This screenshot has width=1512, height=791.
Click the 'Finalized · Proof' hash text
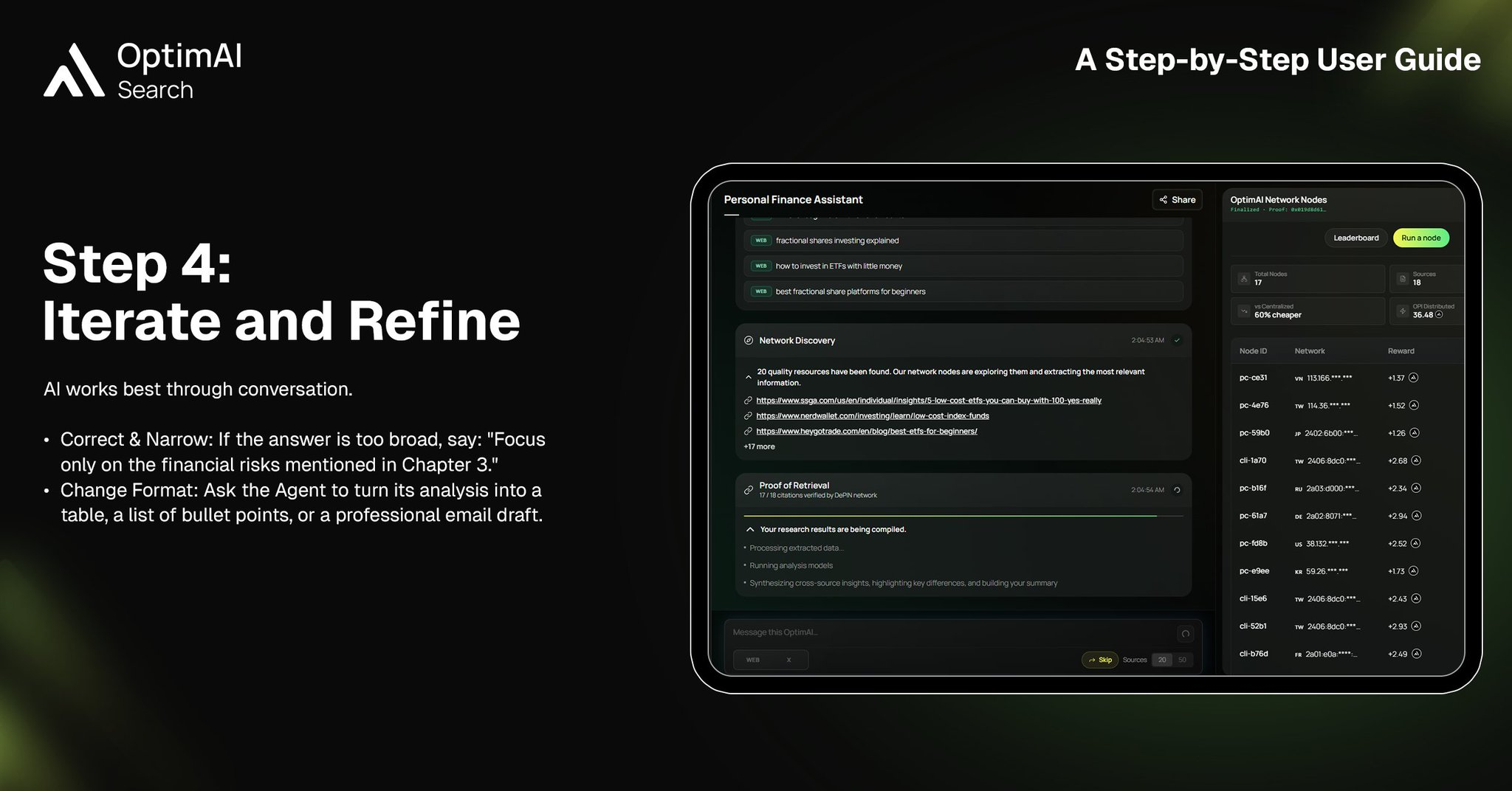pyautogui.click(x=1278, y=210)
